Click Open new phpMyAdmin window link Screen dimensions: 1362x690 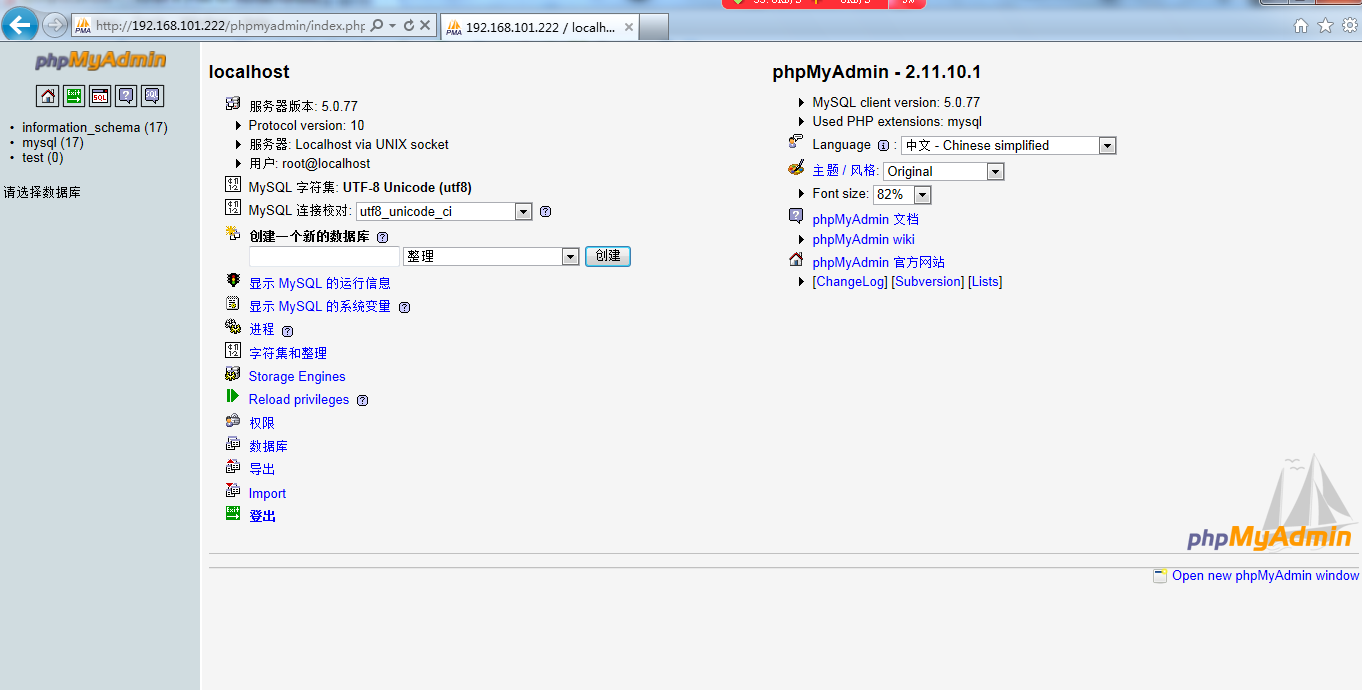click(1265, 575)
